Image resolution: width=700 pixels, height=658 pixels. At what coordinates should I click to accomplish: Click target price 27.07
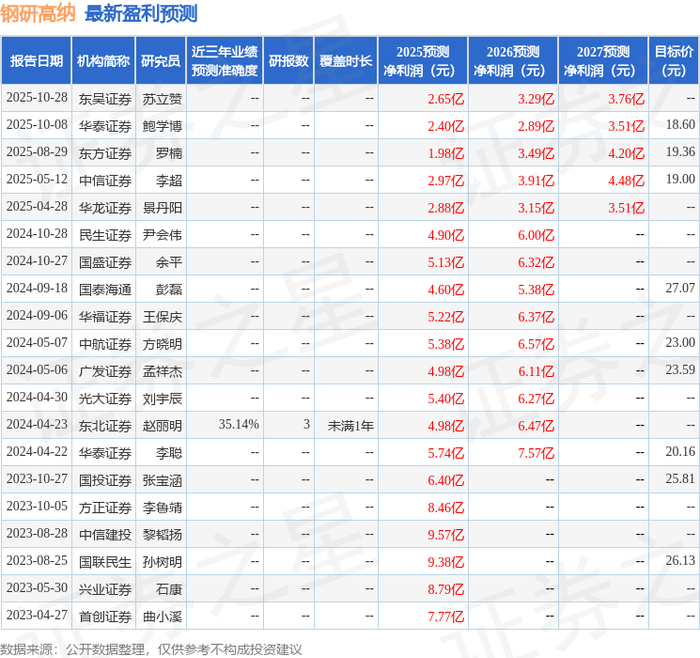[680, 288]
